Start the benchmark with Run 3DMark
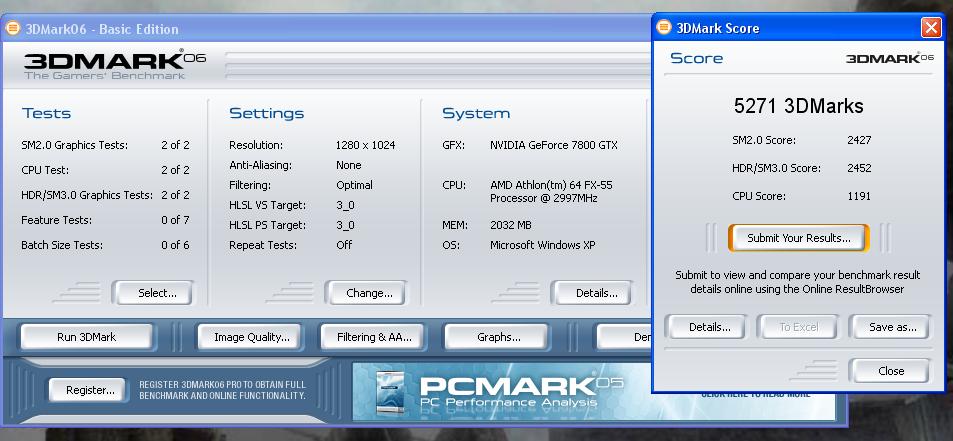The width and height of the screenshot is (953, 441). pyautogui.click(x=86, y=337)
